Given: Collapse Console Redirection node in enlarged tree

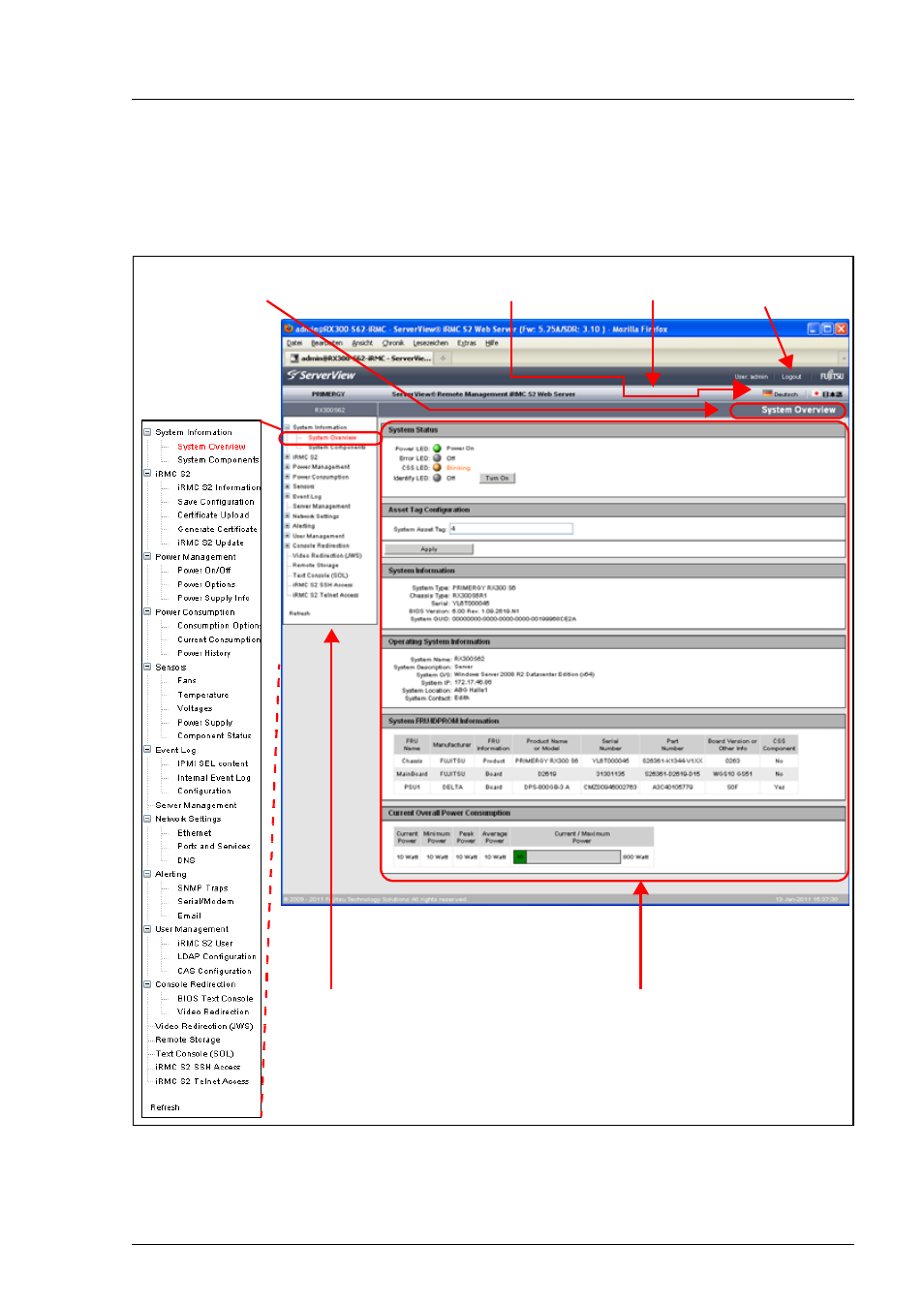Looking at the screenshot, I should 147,984.
